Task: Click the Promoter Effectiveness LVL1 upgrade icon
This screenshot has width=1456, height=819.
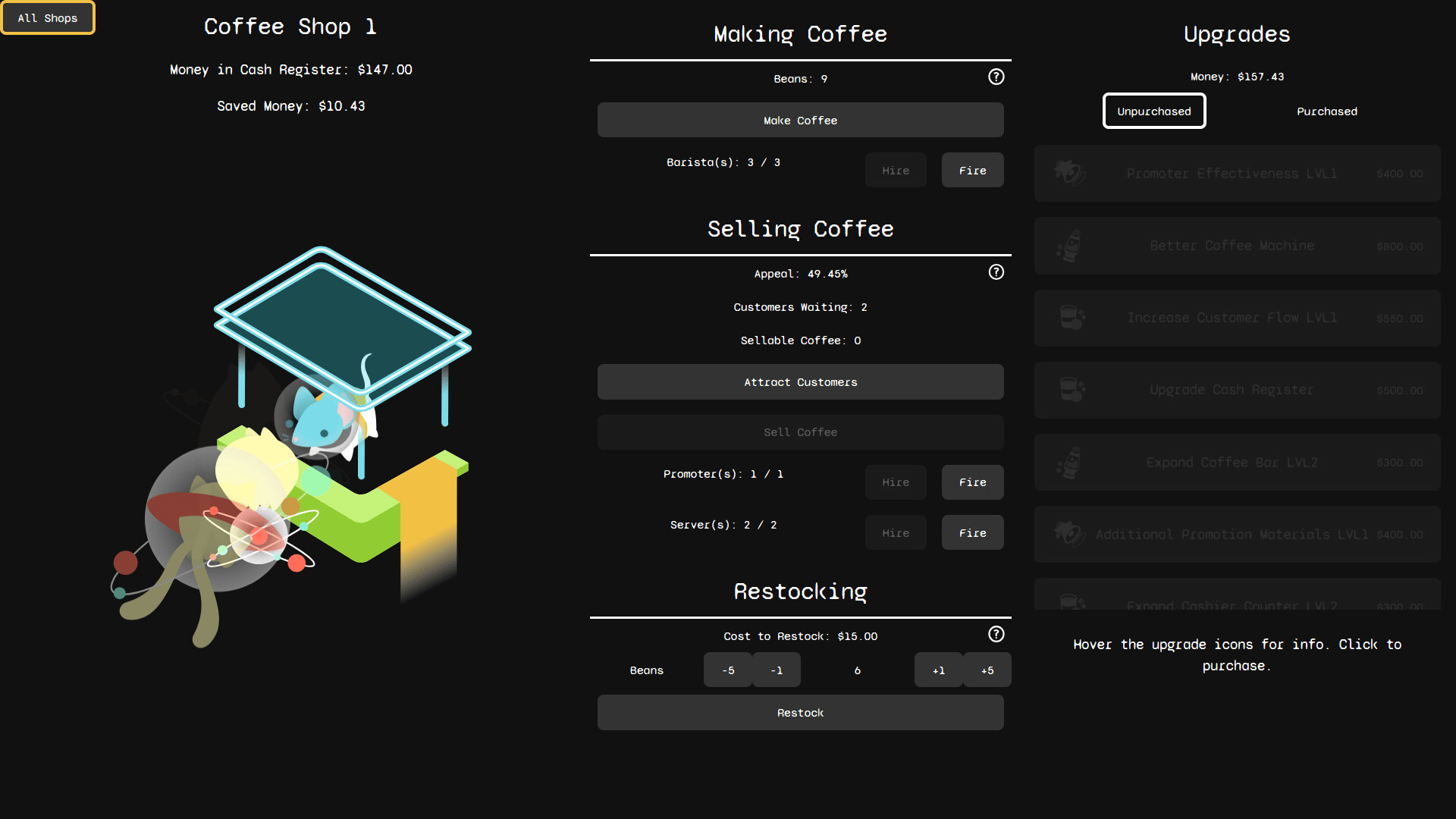Action: click(x=1069, y=173)
